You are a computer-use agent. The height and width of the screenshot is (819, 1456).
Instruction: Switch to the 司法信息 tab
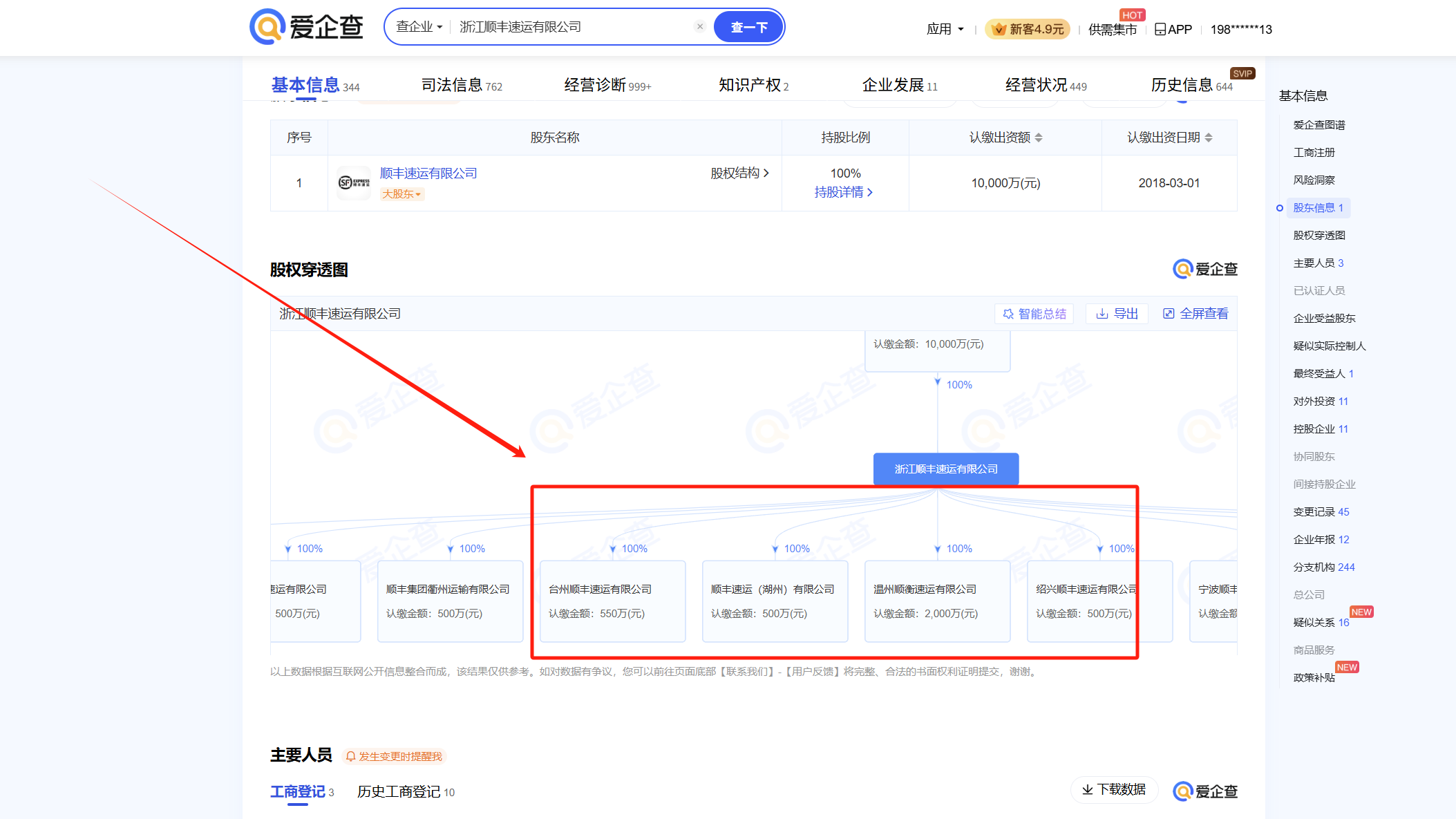pyautogui.click(x=462, y=85)
